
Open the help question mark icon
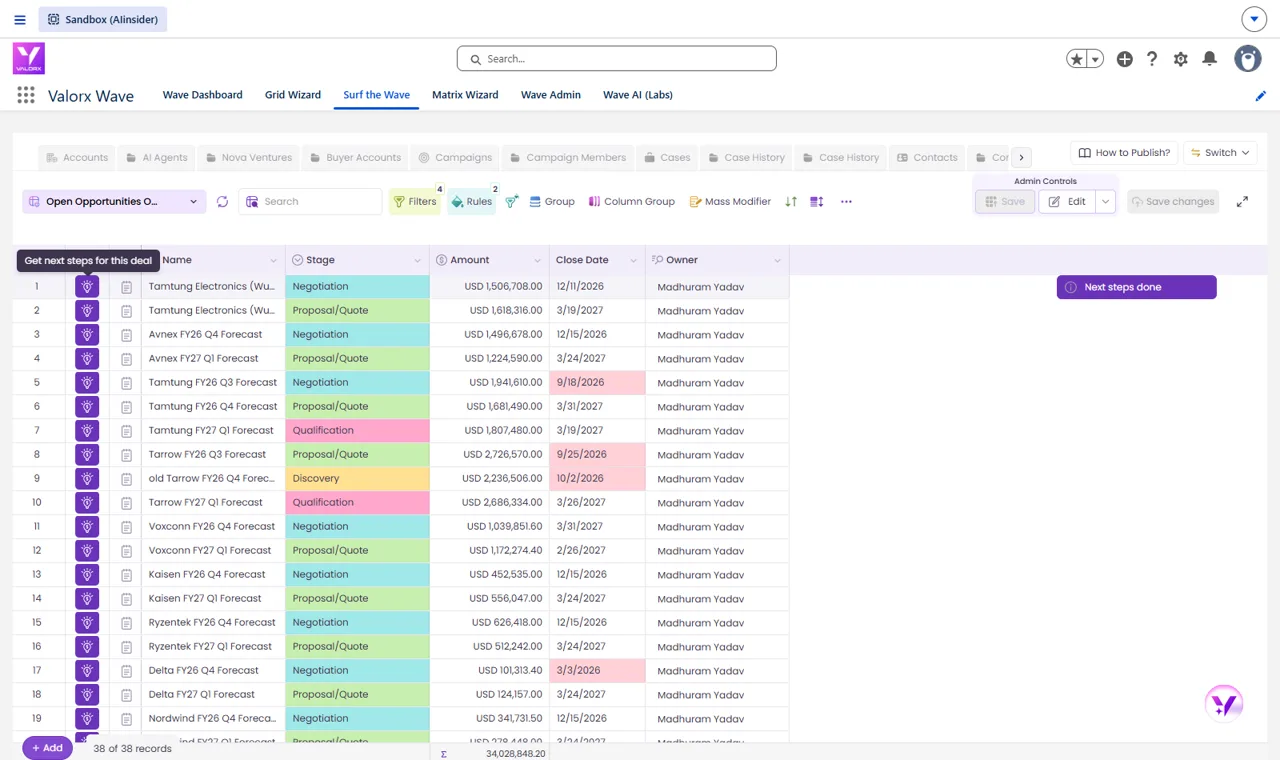[1152, 59]
